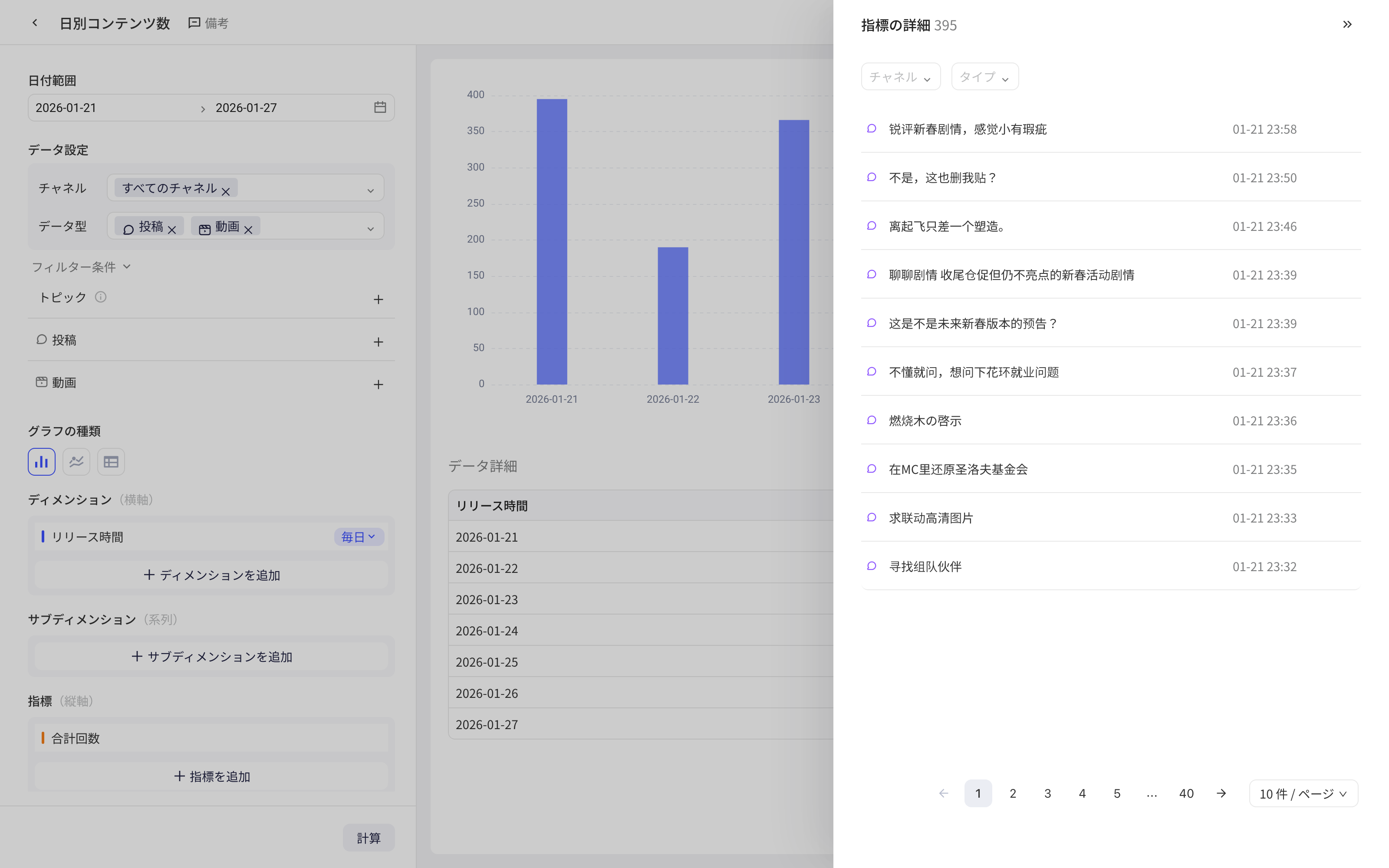Add a 動画 filter with plus icon
The image size is (1389, 868).
tap(378, 384)
